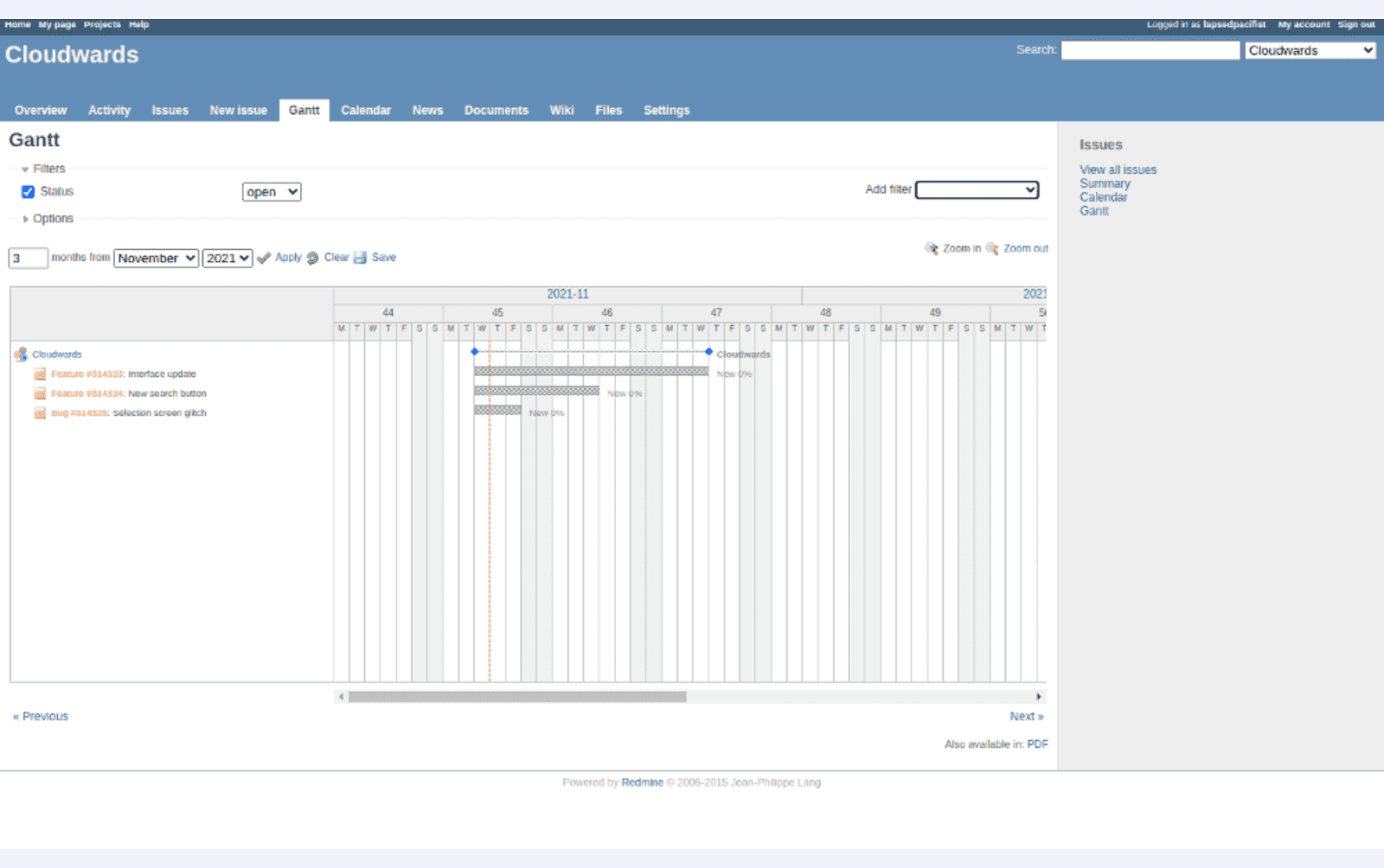Click the issue icon beside Bug #314325
The image size is (1384, 868).
click(40, 412)
